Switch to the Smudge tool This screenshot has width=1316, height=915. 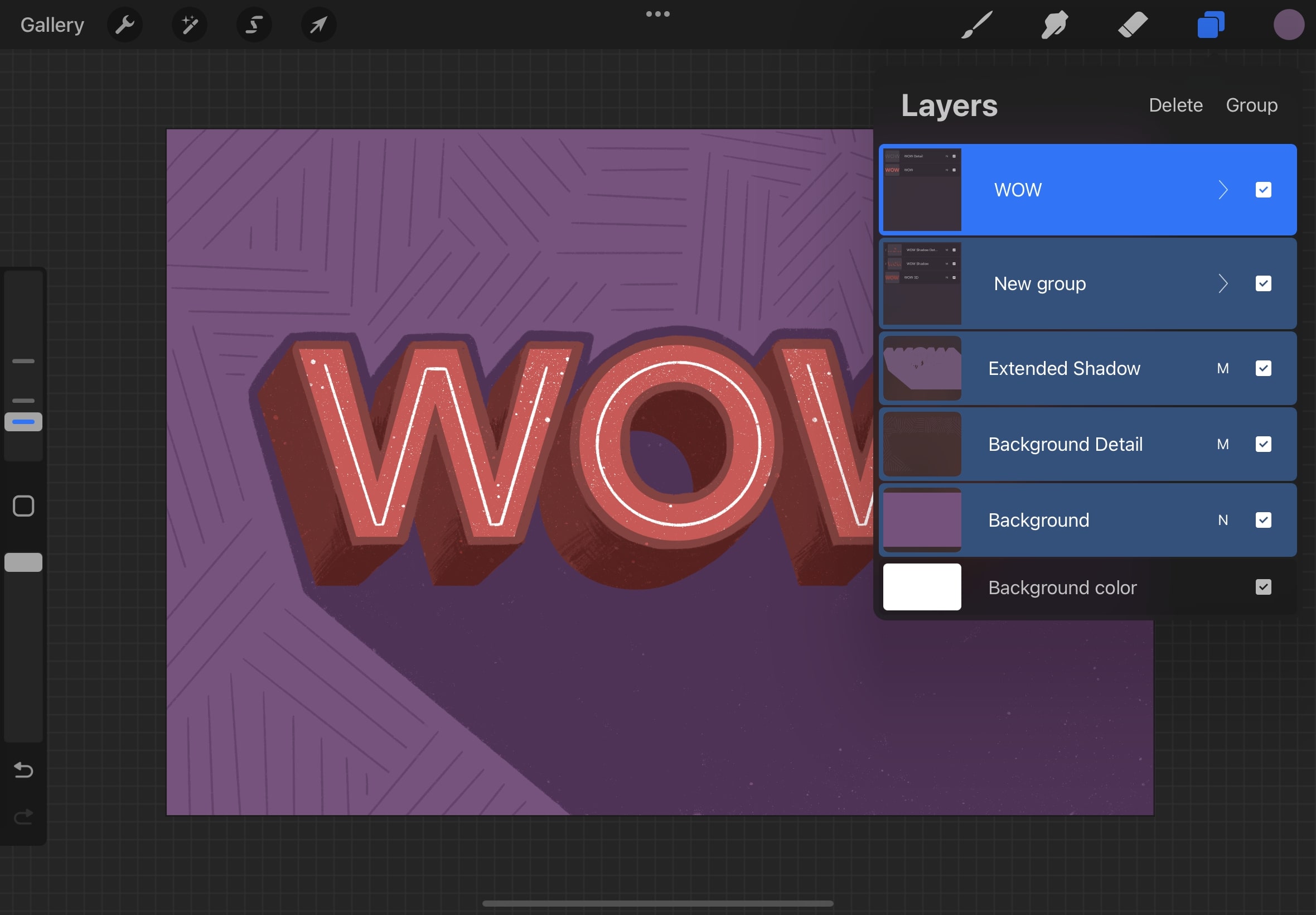1054,24
